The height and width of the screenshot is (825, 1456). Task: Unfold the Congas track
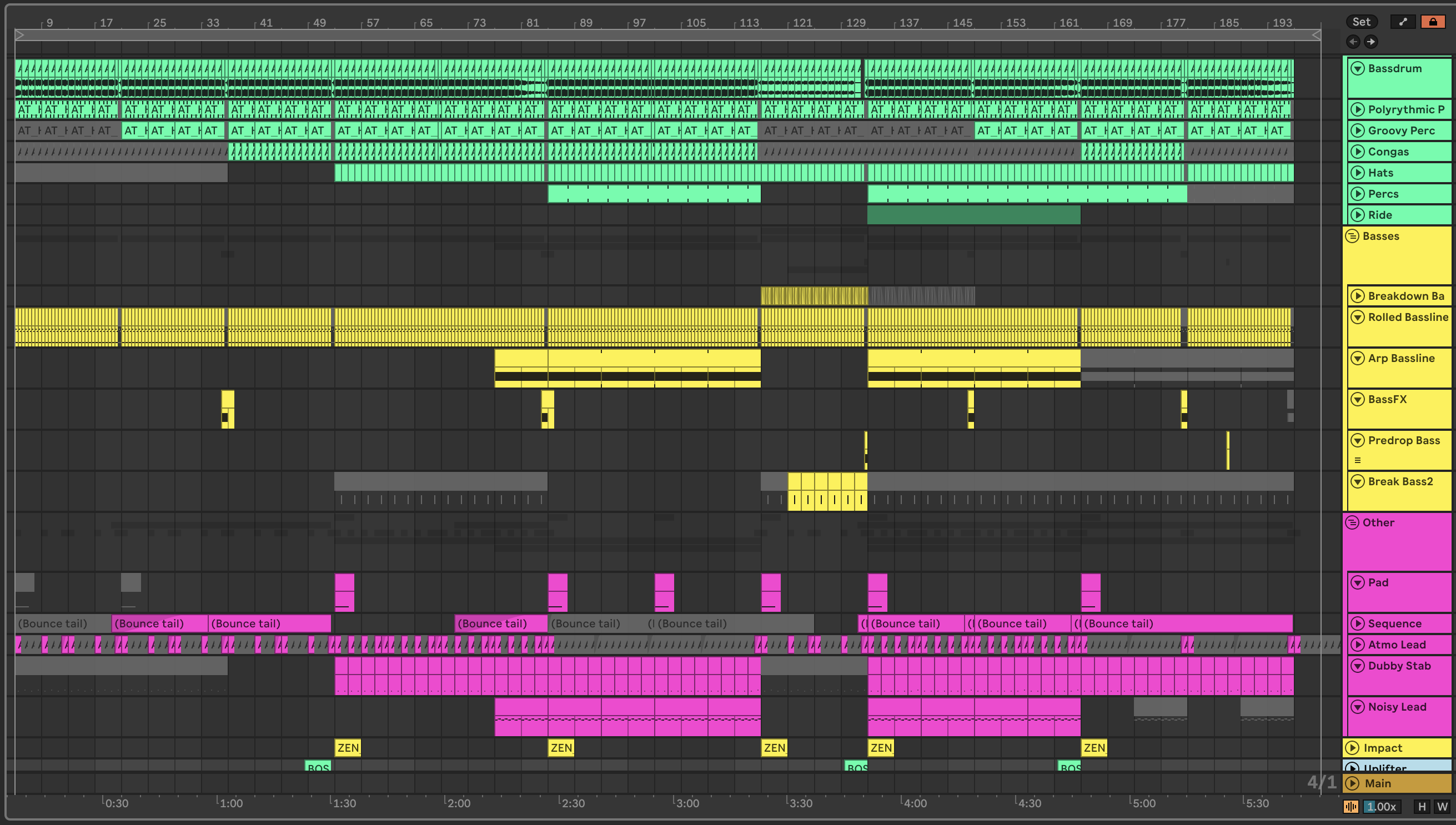pos(1357,152)
